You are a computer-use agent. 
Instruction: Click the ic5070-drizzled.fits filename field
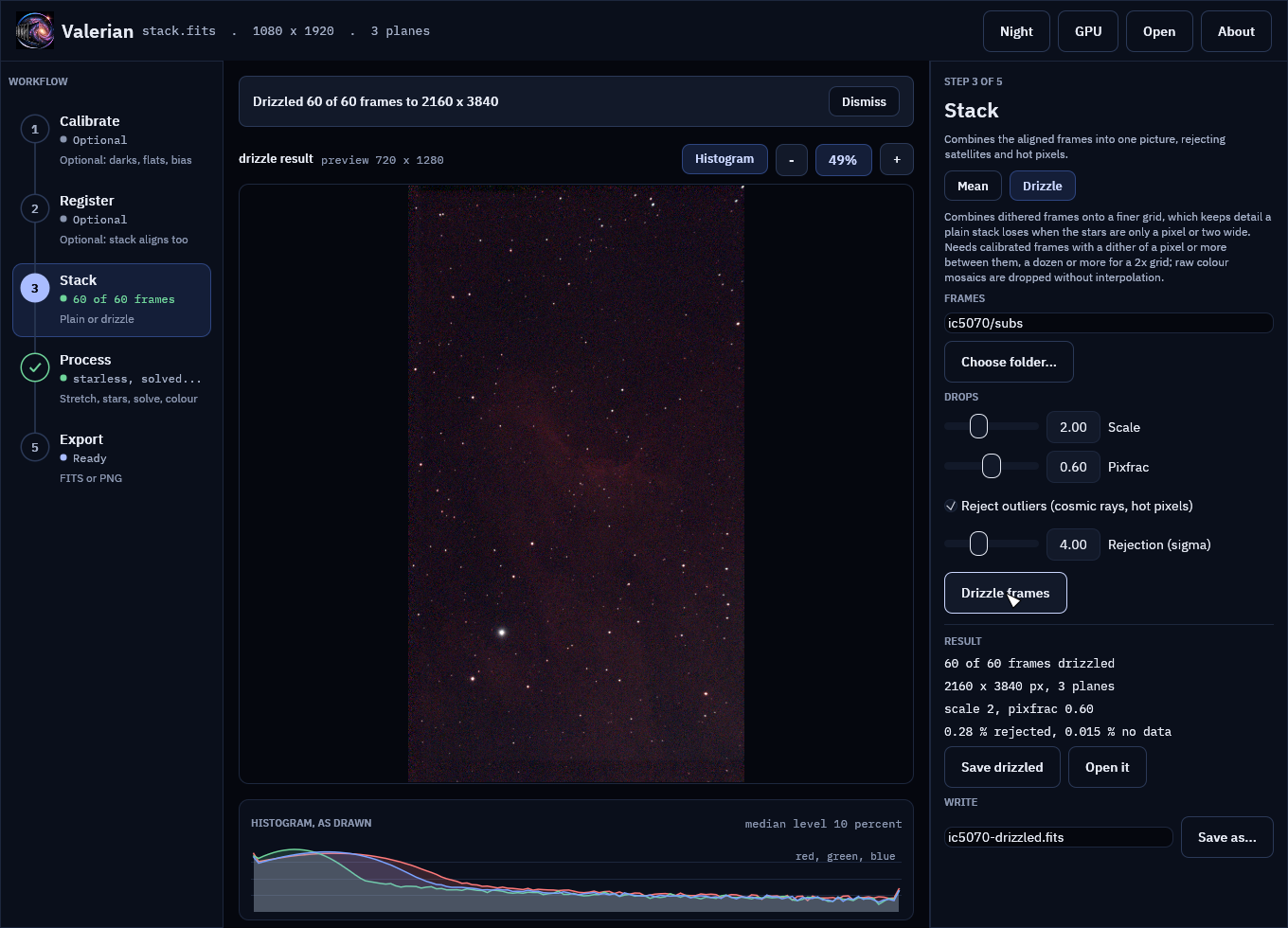[1059, 837]
